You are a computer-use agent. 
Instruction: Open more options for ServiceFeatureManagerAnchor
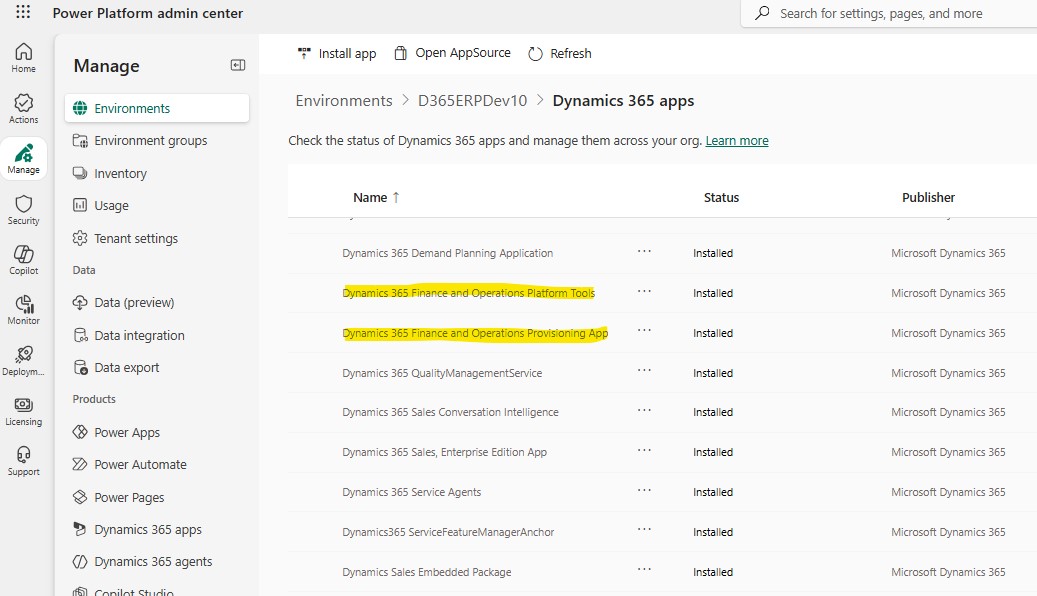644,530
